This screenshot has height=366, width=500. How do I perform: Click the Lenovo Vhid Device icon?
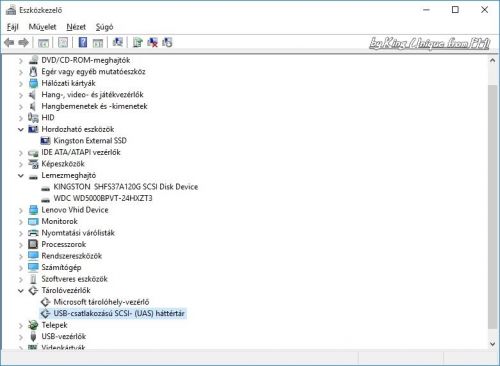(33, 210)
